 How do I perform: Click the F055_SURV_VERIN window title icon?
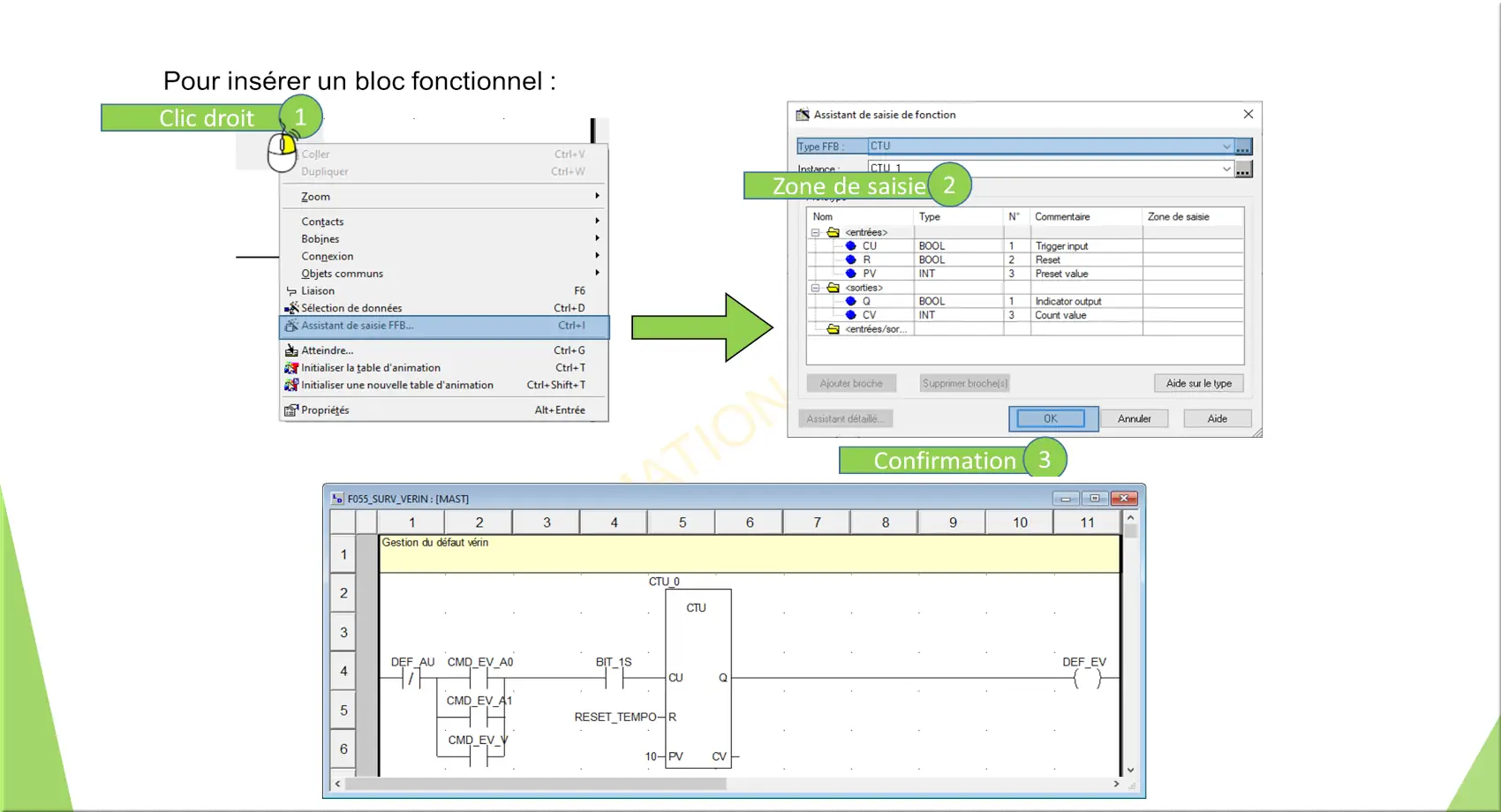tap(337, 499)
